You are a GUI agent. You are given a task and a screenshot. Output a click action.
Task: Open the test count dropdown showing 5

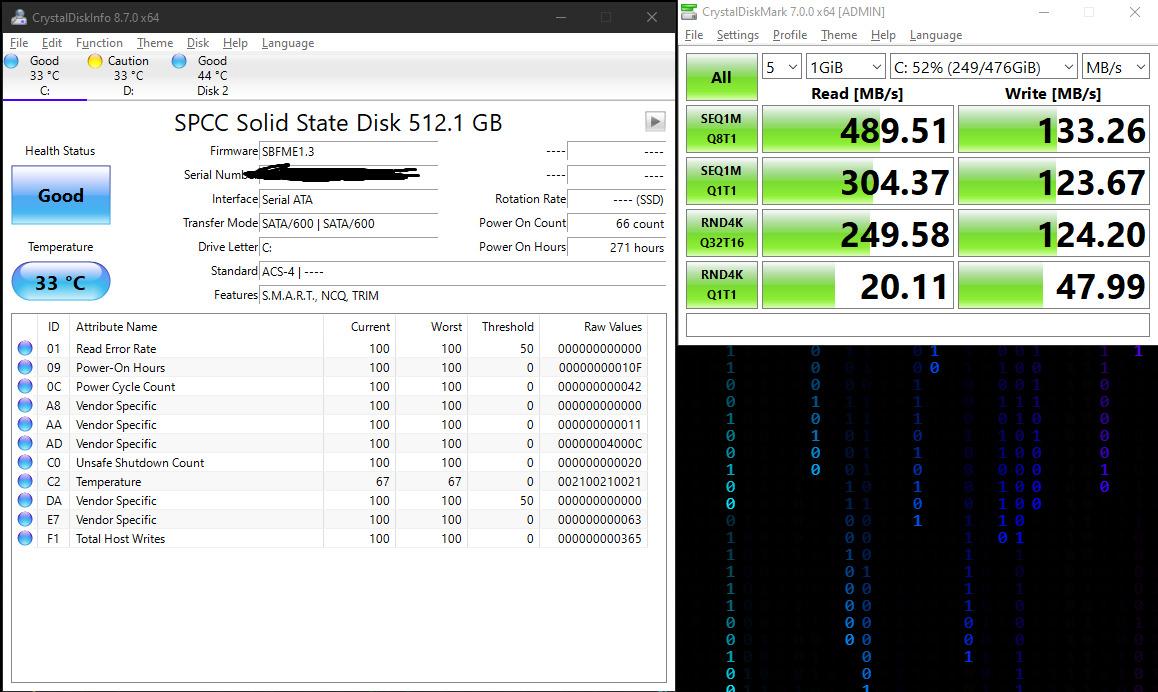[781, 67]
